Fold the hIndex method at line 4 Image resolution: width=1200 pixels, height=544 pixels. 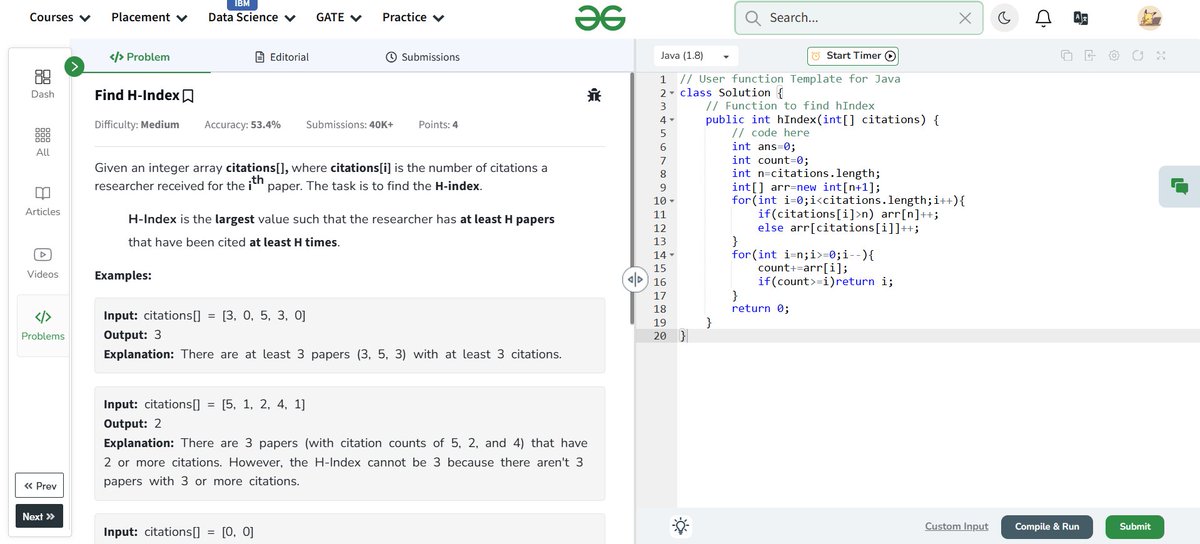[x=673, y=120]
